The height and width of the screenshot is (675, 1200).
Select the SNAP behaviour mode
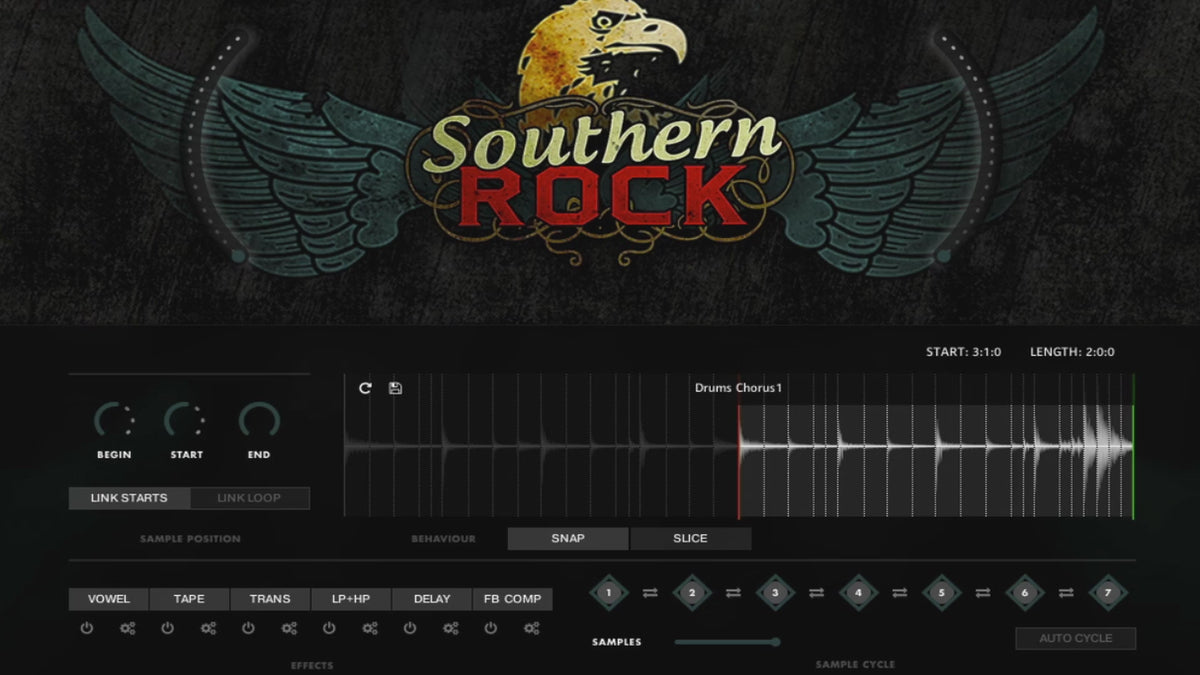tap(568, 539)
